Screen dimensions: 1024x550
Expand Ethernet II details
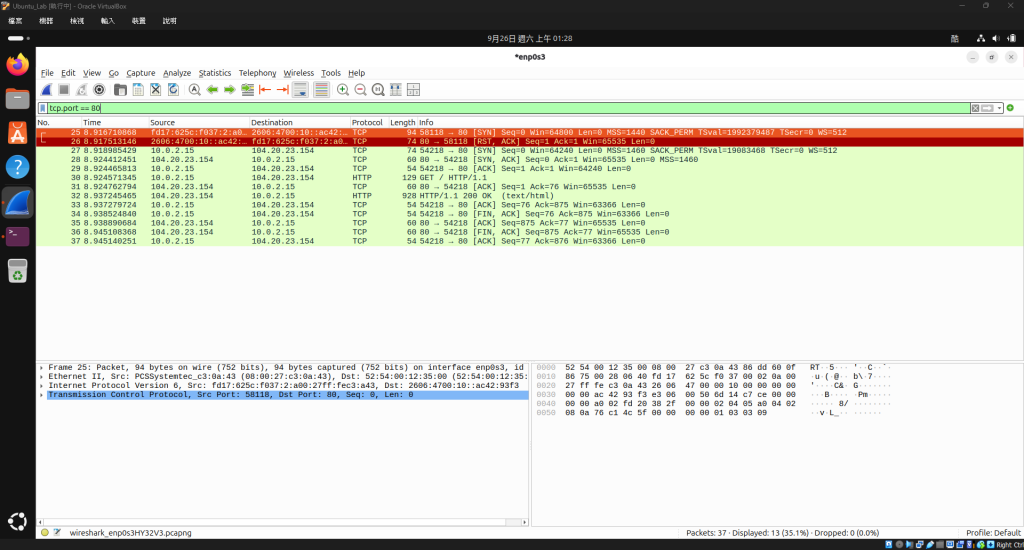(42, 377)
